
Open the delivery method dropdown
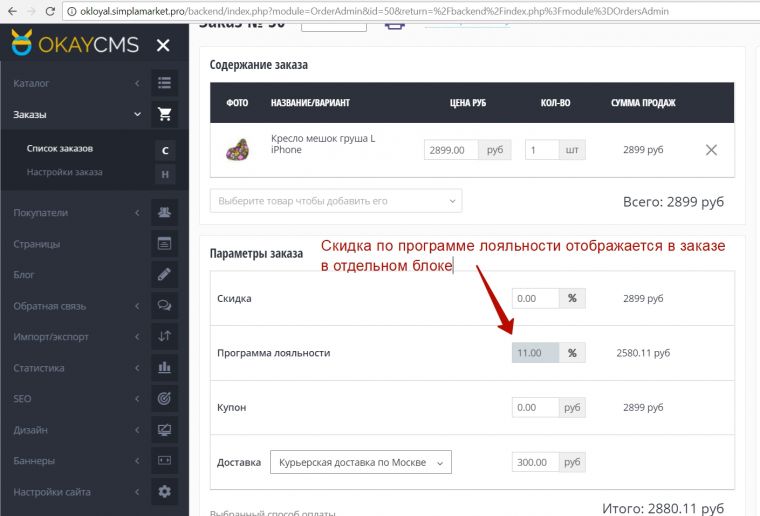(360, 462)
